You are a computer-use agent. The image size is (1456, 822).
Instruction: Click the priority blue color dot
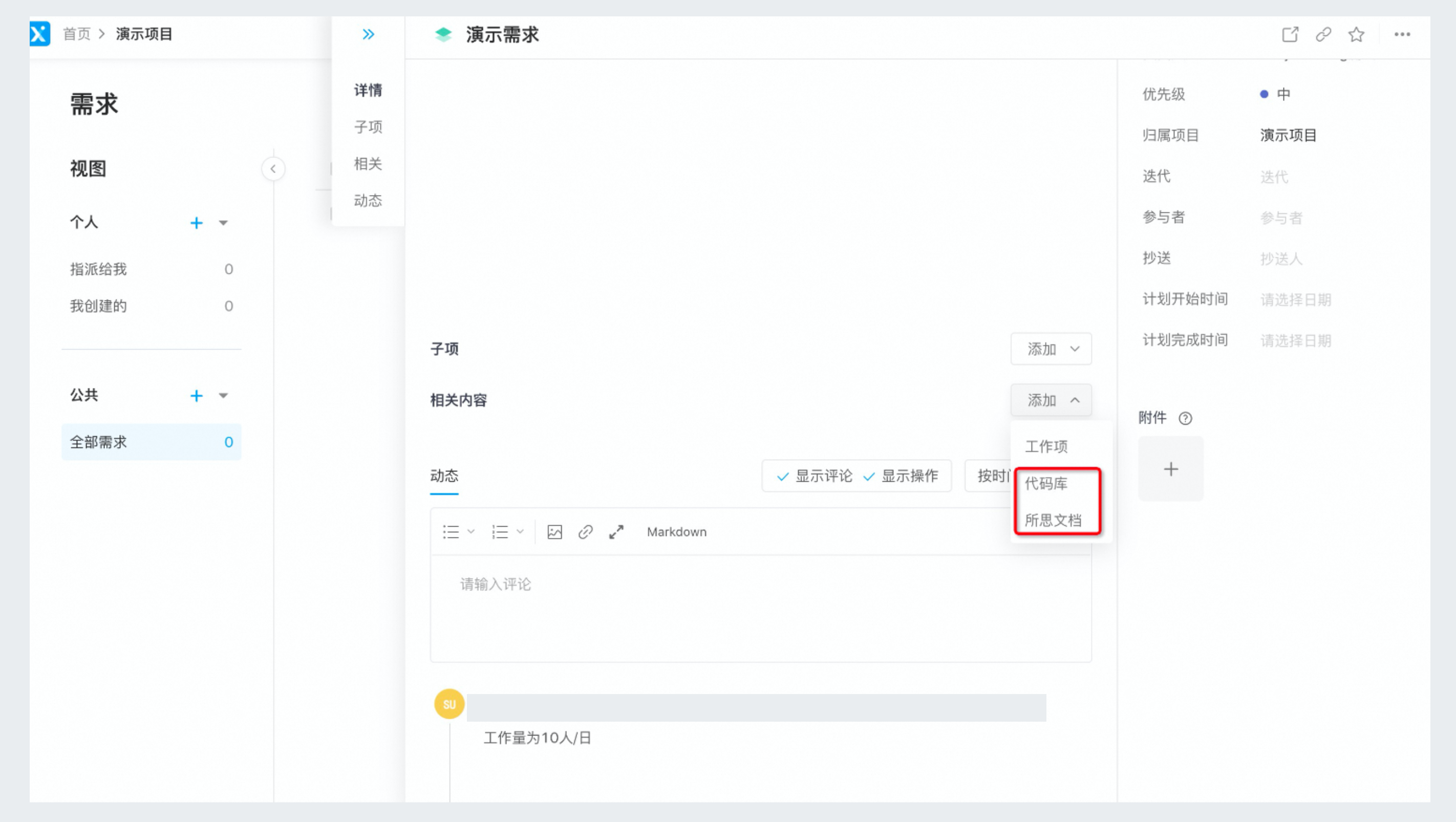click(1264, 94)
